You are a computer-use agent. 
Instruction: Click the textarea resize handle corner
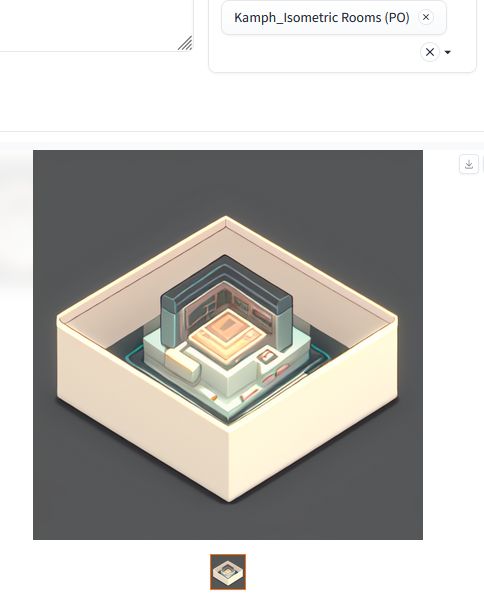pyautogui.click(x=185, y=43)
